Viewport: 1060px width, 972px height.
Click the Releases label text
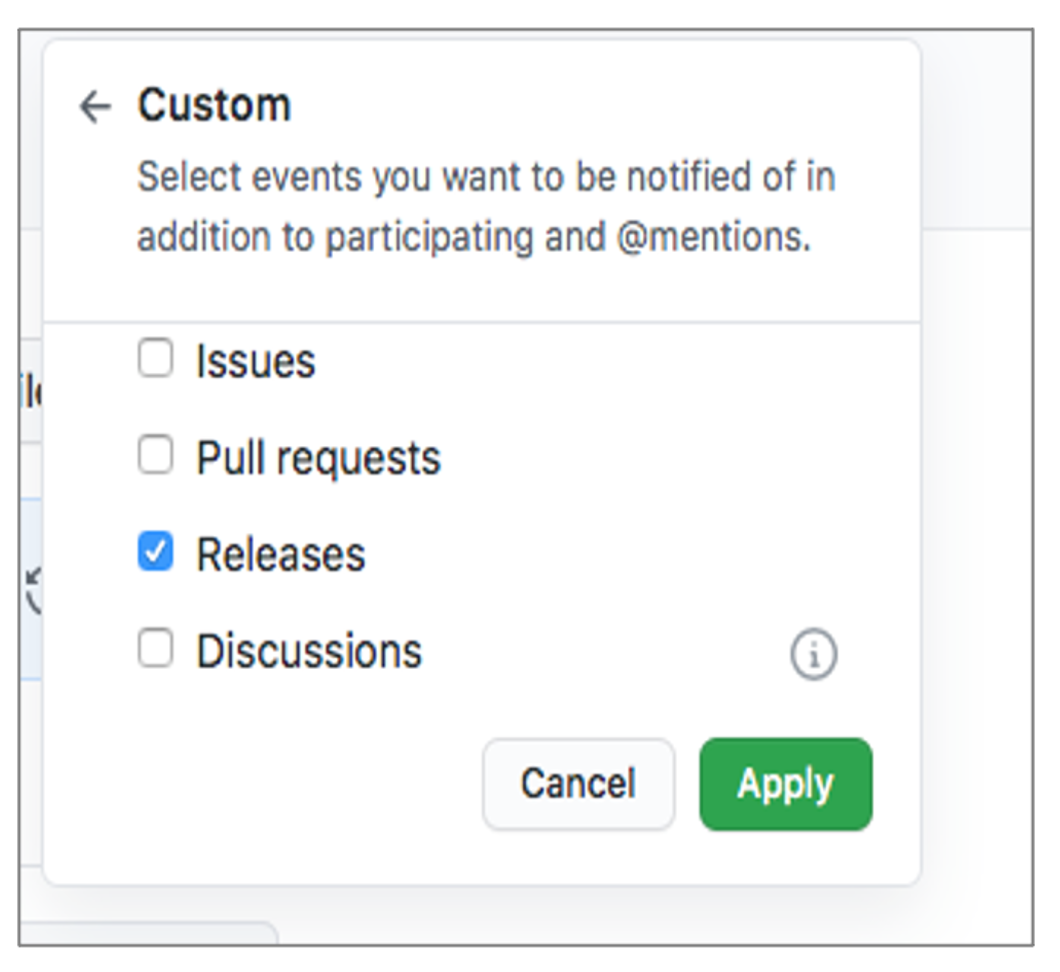tap(281, 555)
